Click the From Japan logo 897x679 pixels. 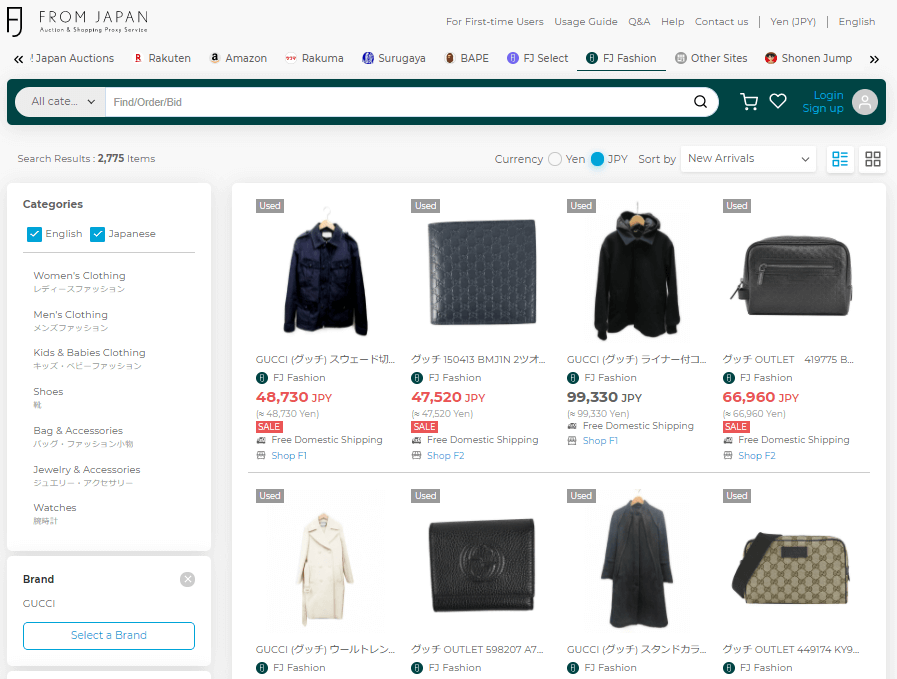tap(77, 22)
